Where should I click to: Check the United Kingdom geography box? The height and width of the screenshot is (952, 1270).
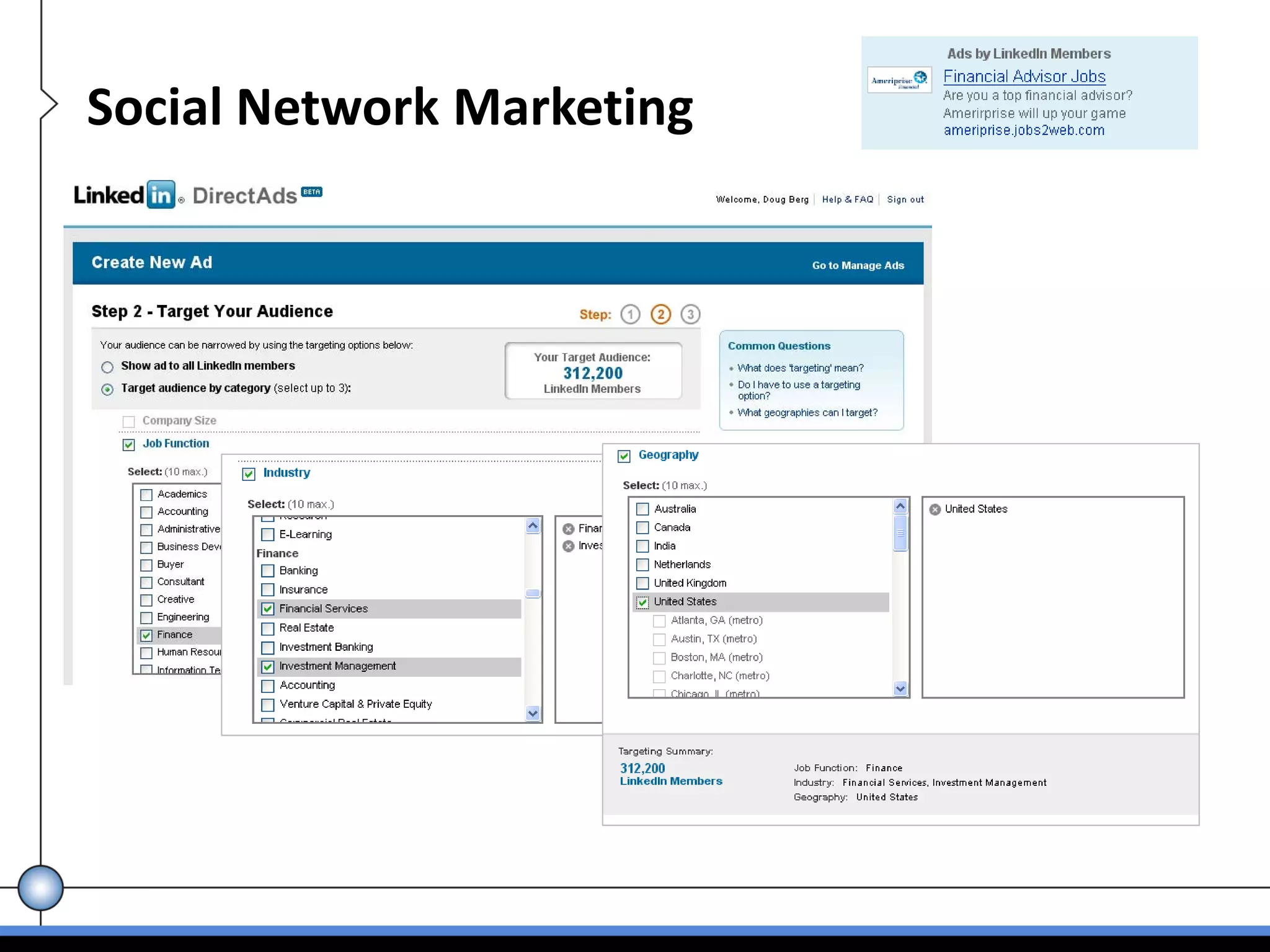[643, 583]
